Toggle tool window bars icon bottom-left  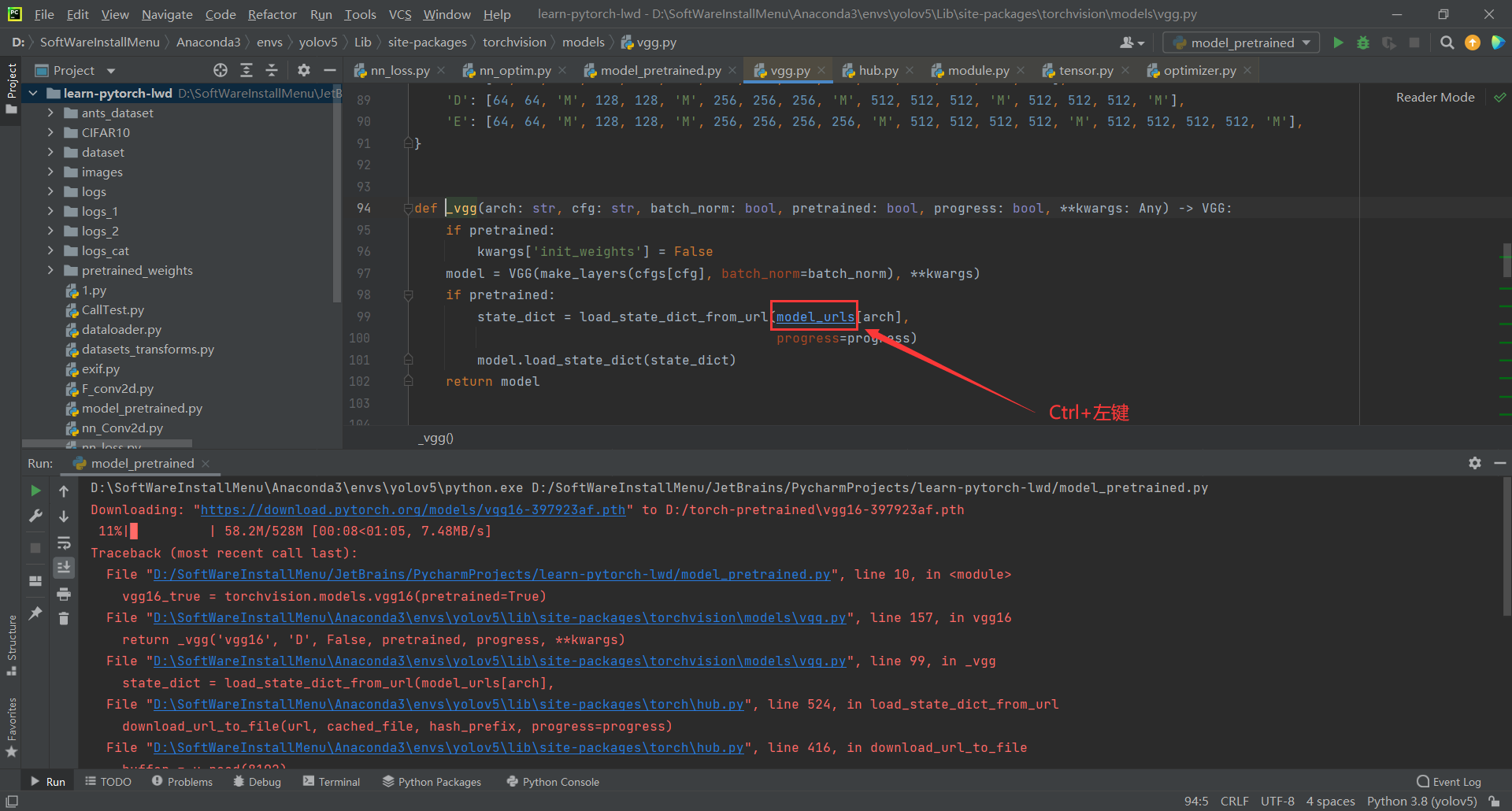12,801
